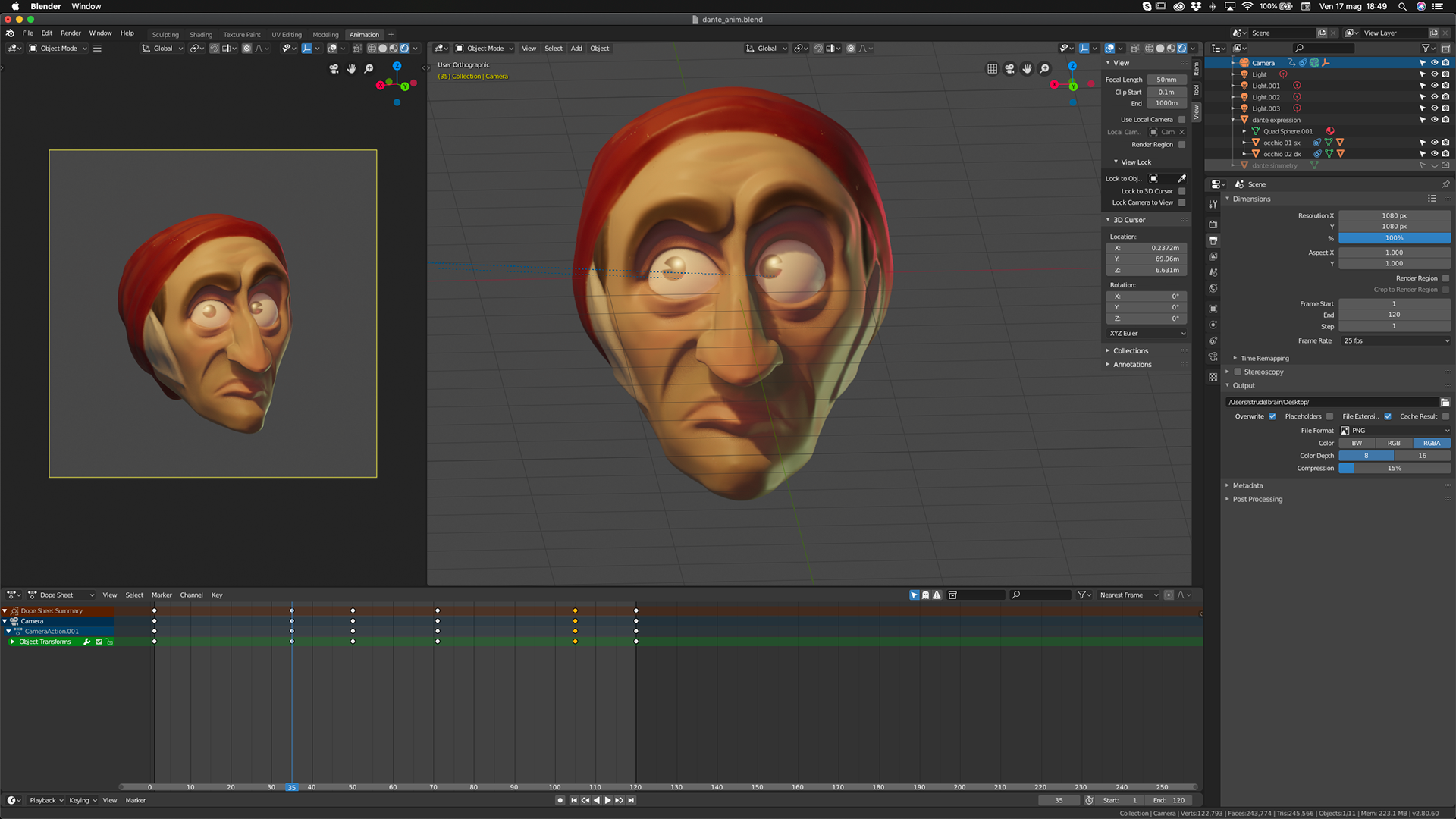Open Spotlight search in macOS menu bar
This screenshot has height=819, width=1456.
1402,6
